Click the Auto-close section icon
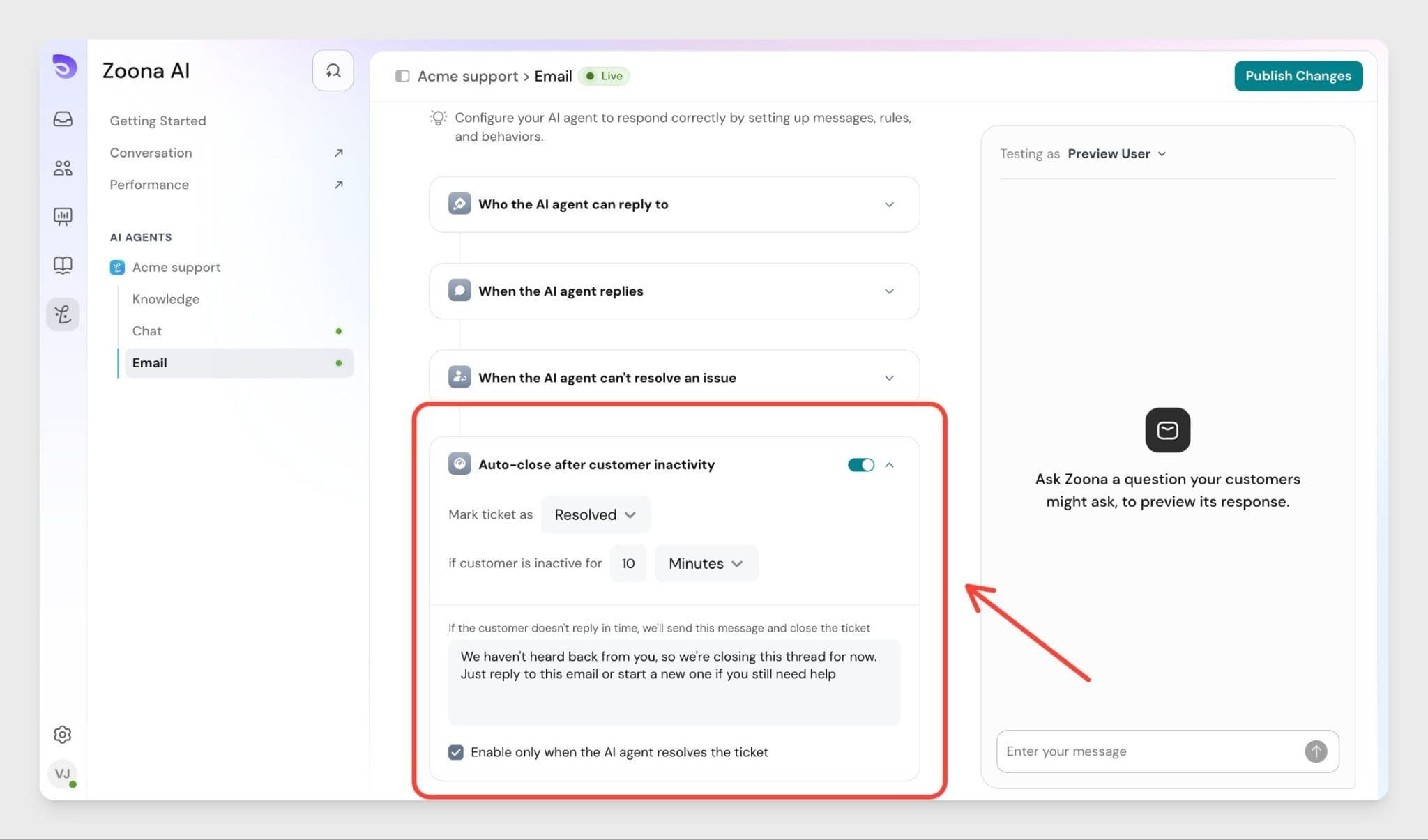Viewport: 1428px width, 840px height. coord(459,464)
